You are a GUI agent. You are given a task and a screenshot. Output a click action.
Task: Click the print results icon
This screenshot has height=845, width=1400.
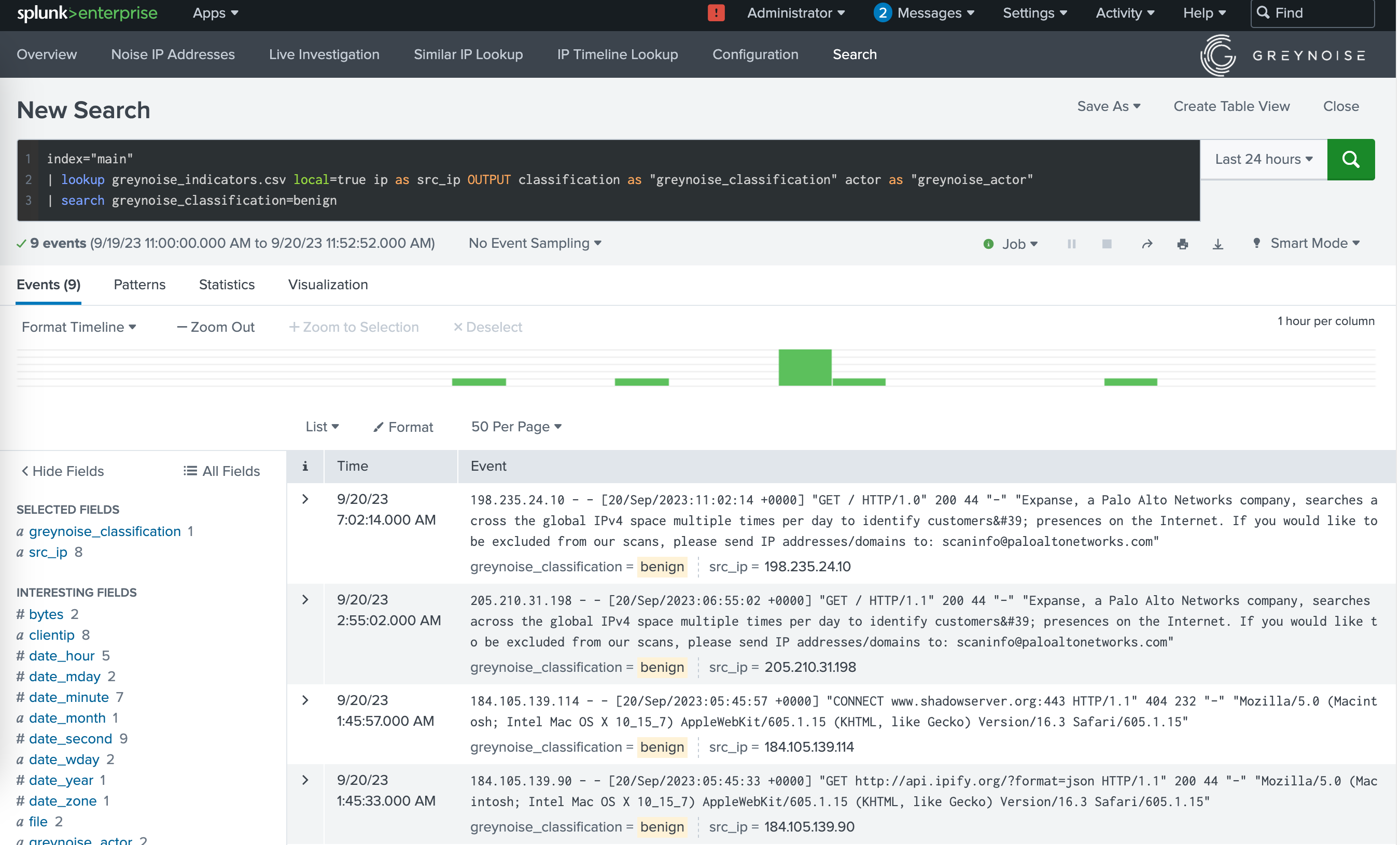pos(1182,244)
